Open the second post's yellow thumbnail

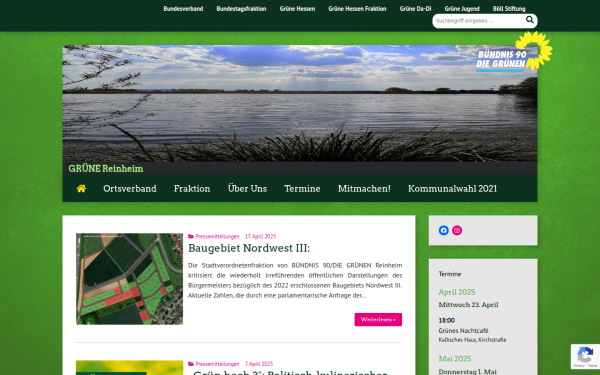(129, 368)
